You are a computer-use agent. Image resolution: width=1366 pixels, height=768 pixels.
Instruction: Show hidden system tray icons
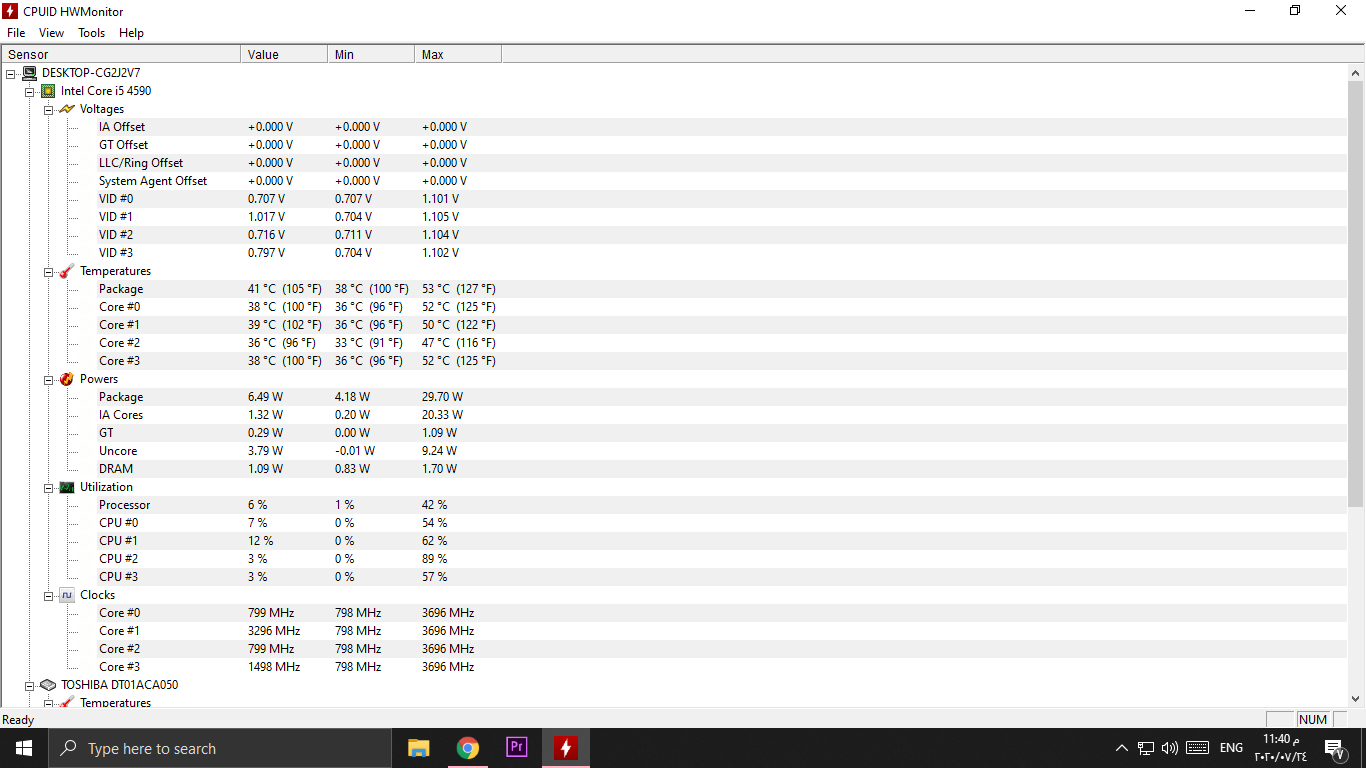coord(1121,748)
